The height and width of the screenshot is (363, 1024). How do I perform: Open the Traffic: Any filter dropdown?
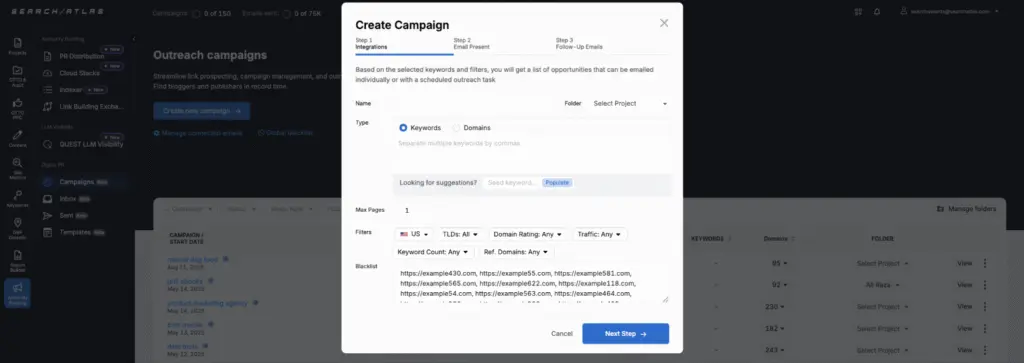(600, 234)
